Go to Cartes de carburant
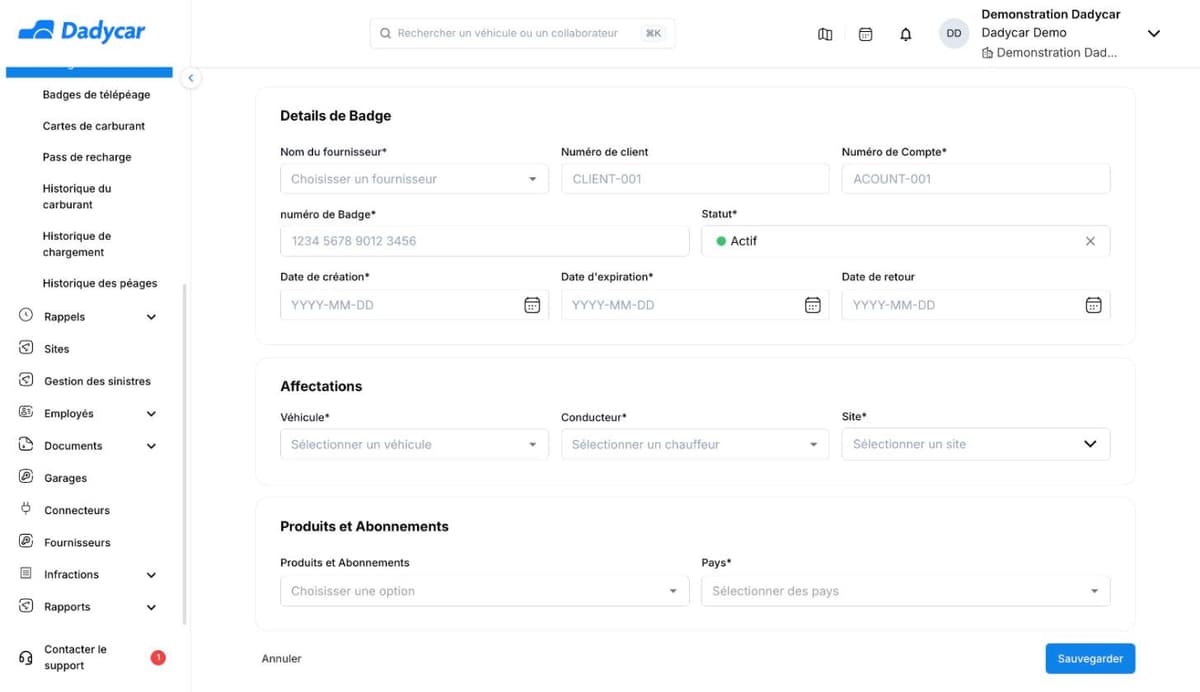 tap(94, 126)
